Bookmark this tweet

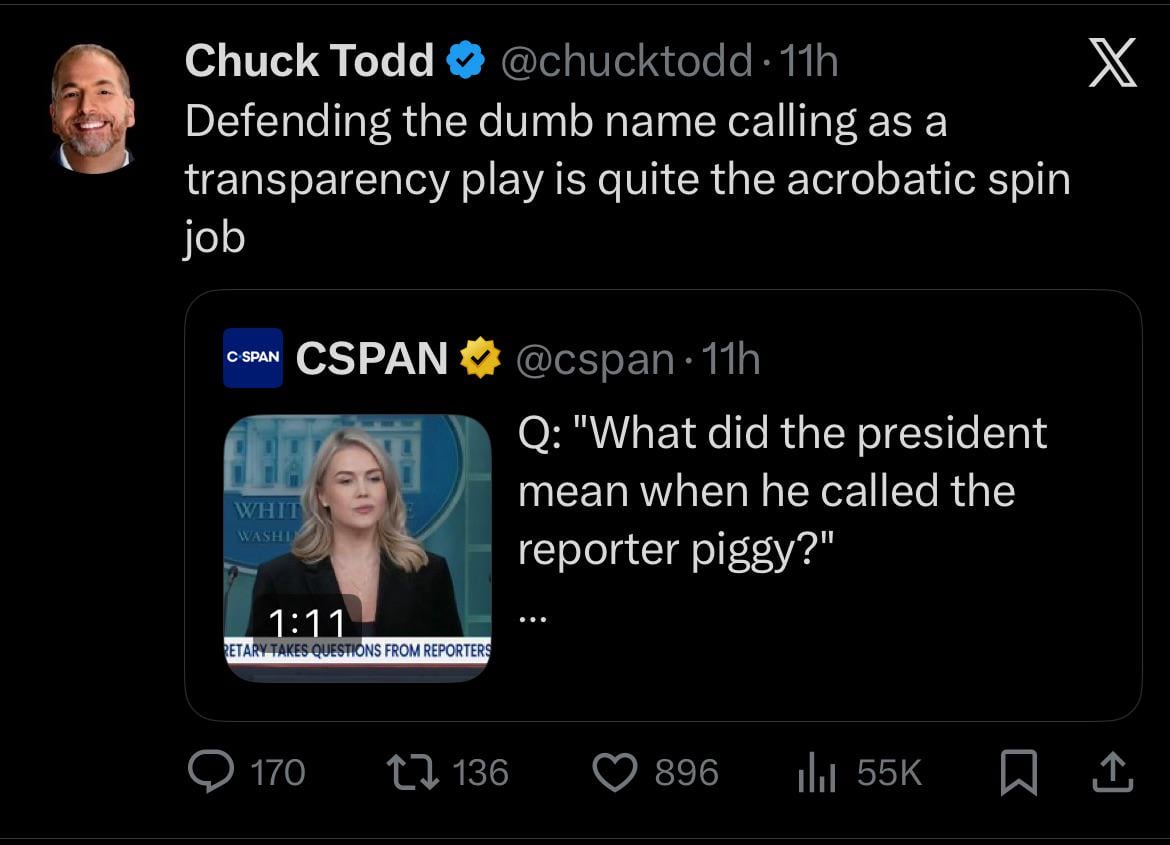1018,772
